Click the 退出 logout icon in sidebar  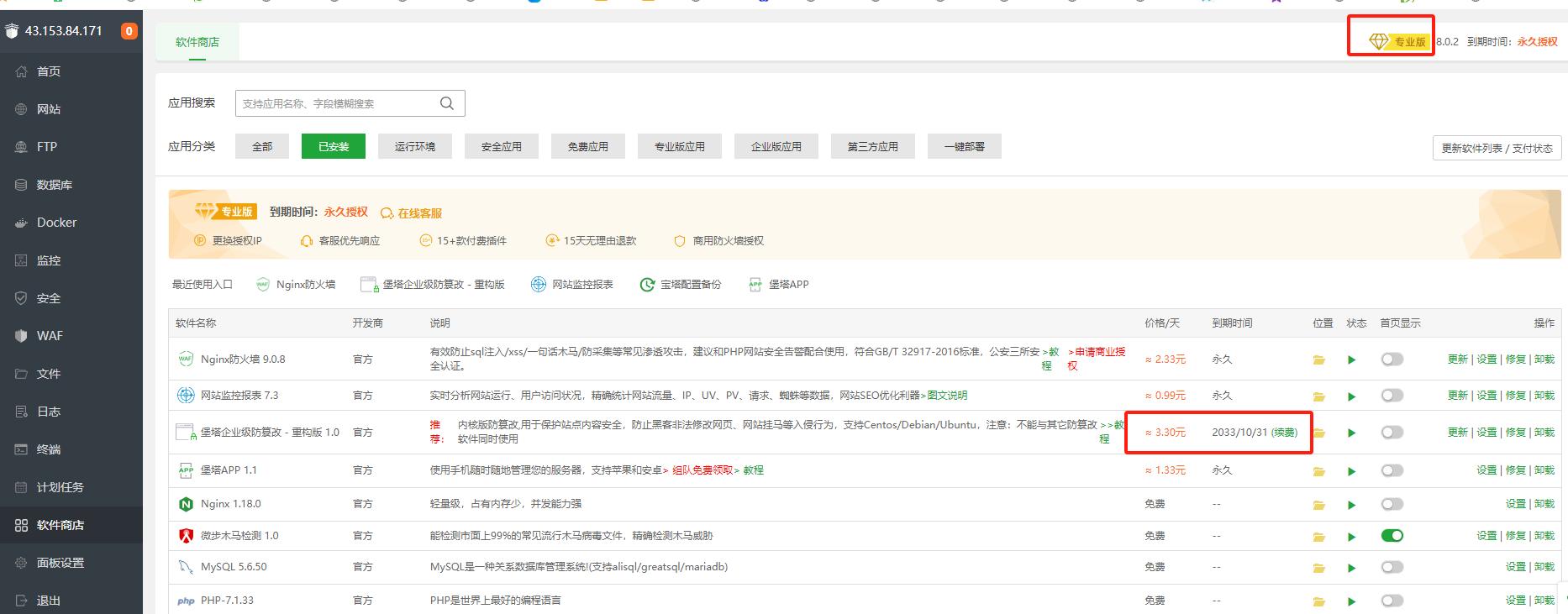[x=21, y=601]
